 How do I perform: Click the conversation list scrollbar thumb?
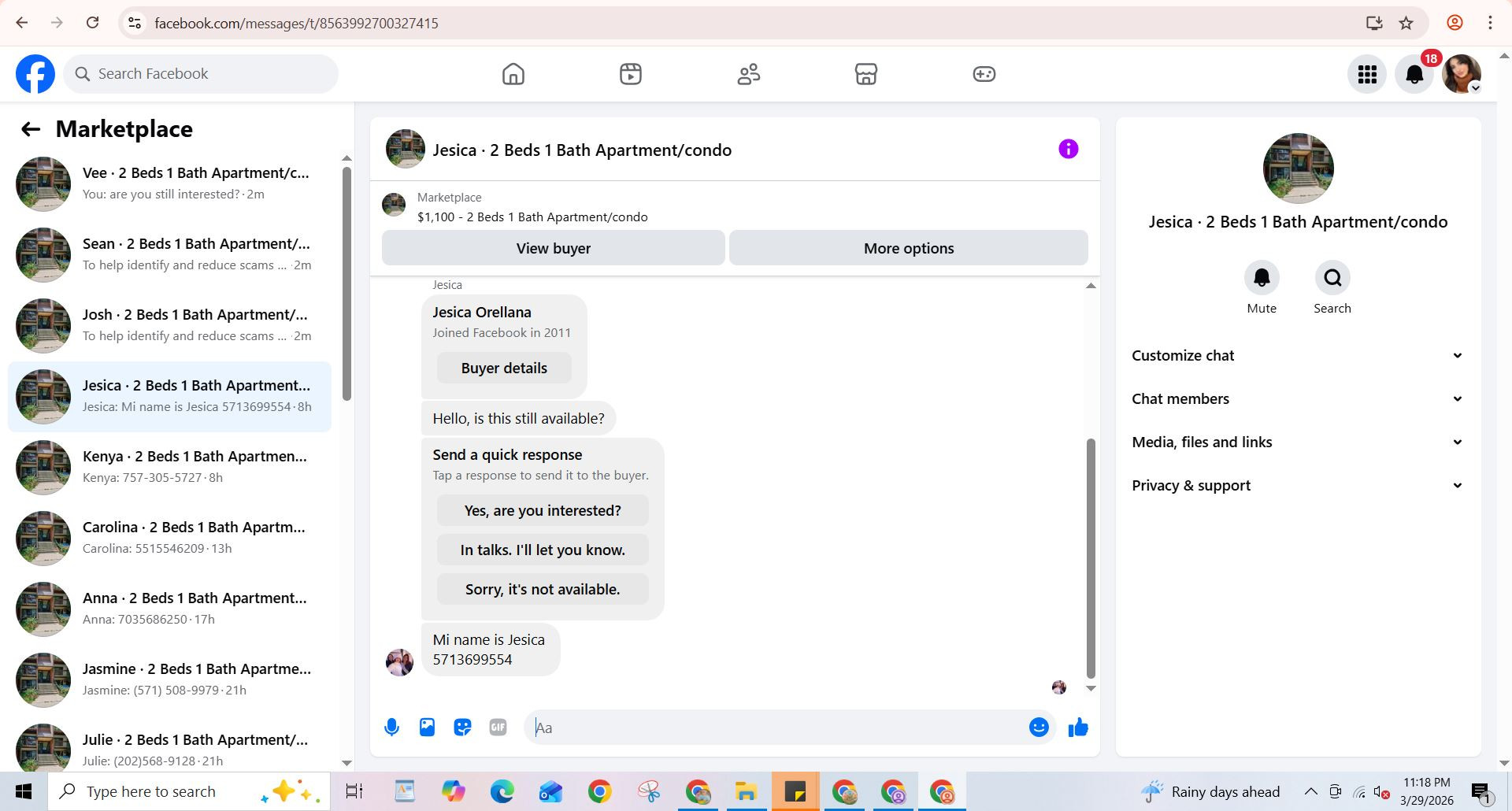tap(346, 283)
